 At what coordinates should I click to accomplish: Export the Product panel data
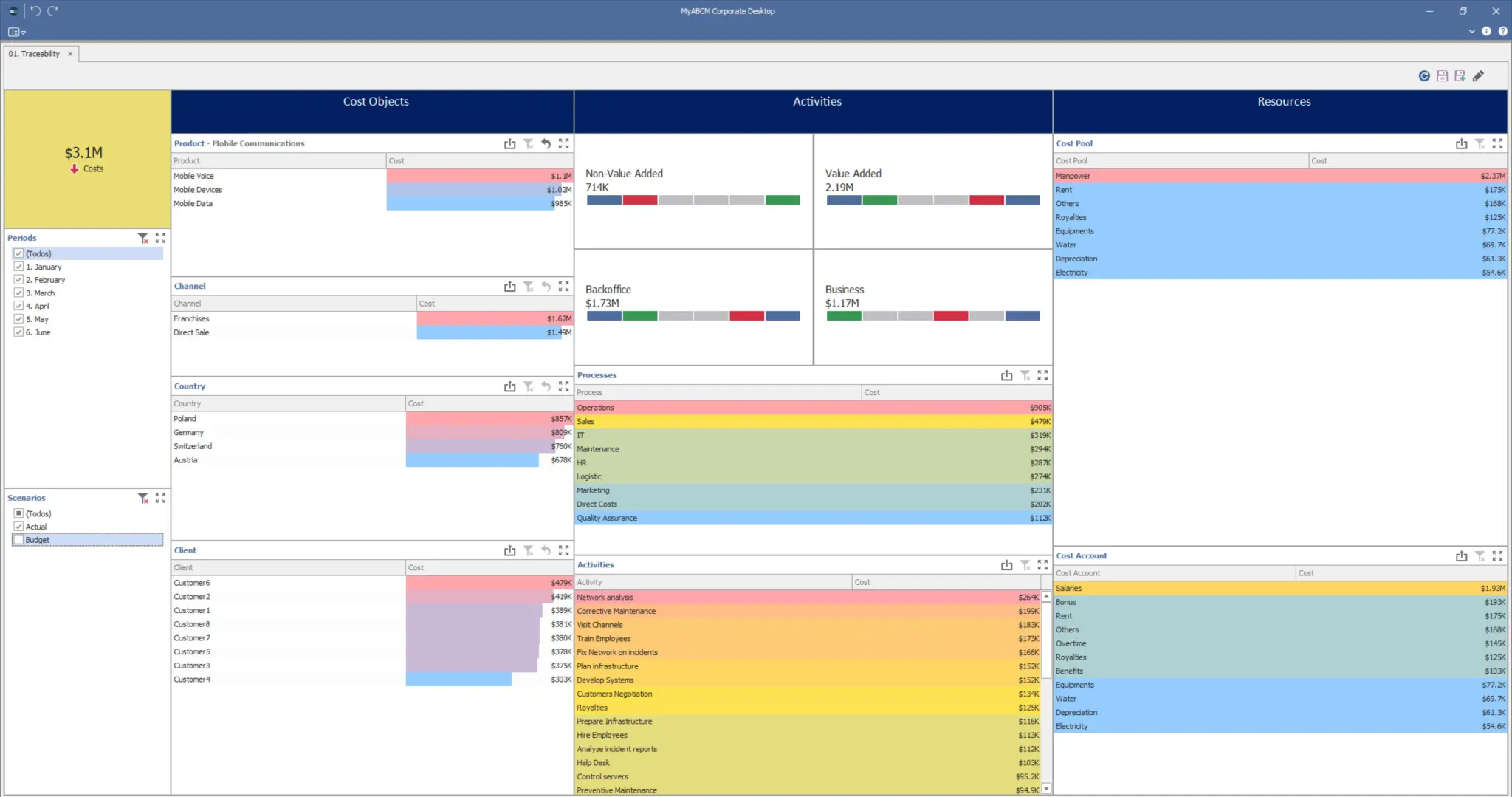coord(509,144)
